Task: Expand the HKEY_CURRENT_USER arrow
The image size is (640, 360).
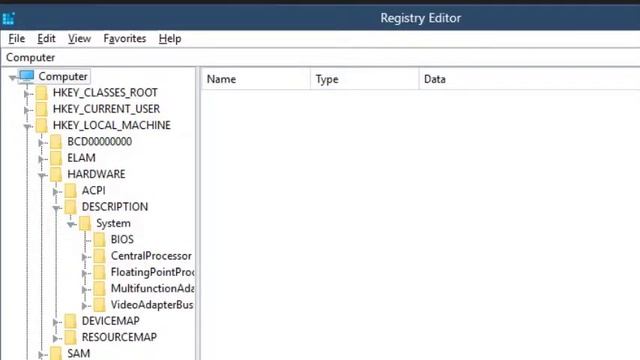Action: tap(27, 110)
